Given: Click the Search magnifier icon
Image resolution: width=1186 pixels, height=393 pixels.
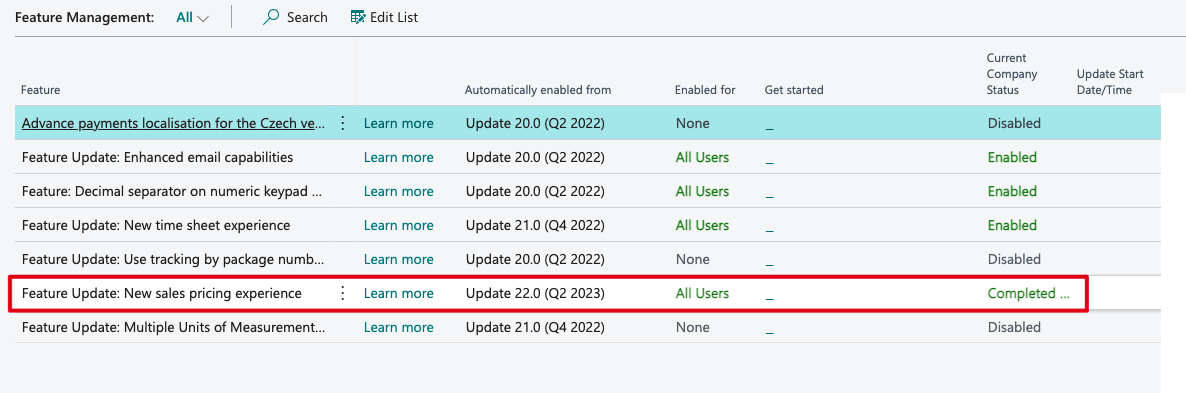Looking at the screenshot, I should pos(270,17).
